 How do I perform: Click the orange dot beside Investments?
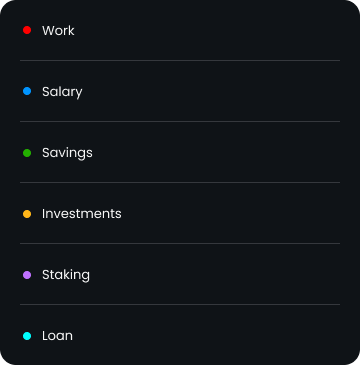27,214
